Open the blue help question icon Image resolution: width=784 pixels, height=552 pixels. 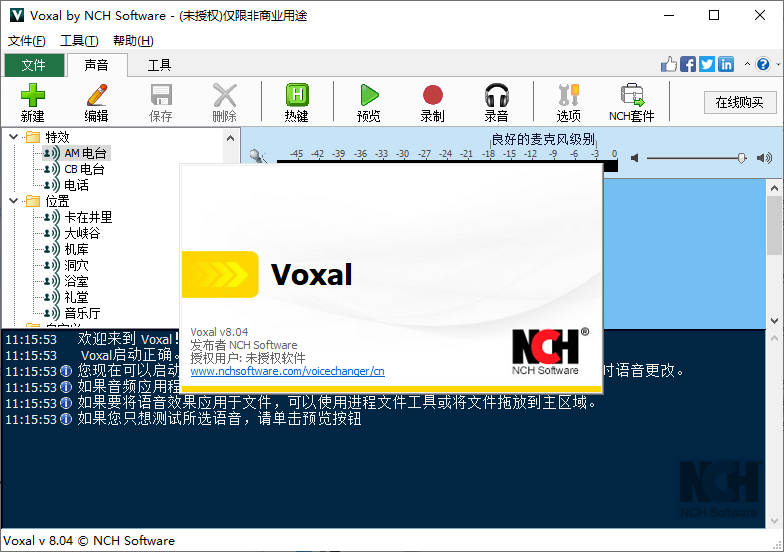click(x=763, y=64)
